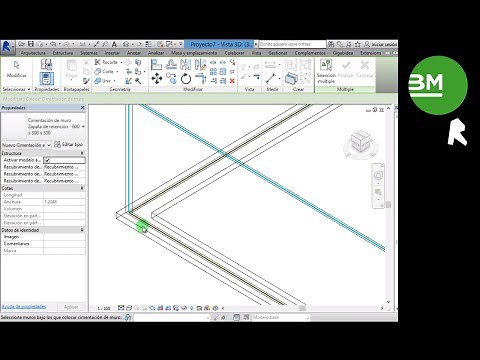This screenshot has height=360, width=480.
Task: Click the Zoom region icon in navigation bar
Action: point(378,192)
